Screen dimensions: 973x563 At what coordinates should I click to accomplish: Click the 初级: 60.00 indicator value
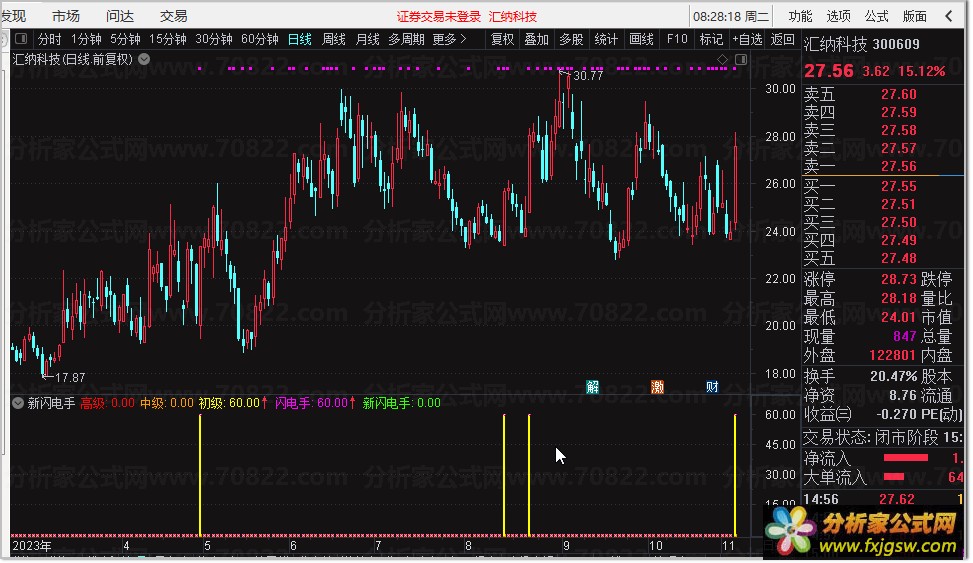233,403
